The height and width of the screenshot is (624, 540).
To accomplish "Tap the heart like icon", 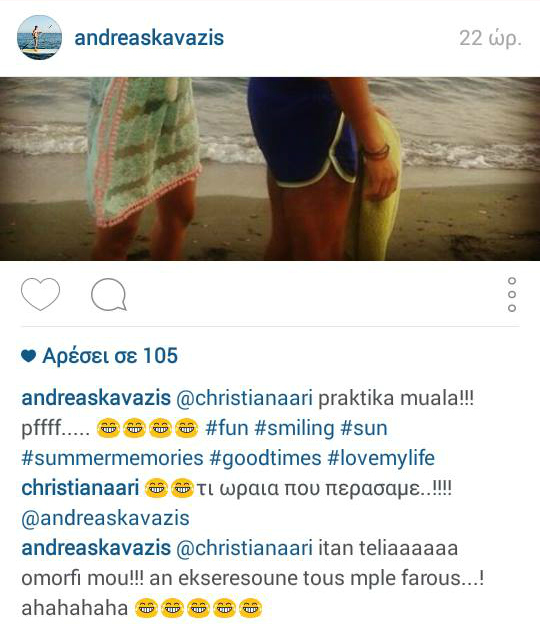I will coord(40,294).
